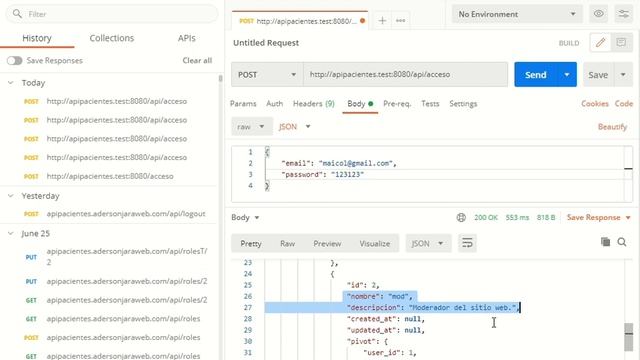
Task: Open the request JSON format dropdown
Action: point(294,127)
